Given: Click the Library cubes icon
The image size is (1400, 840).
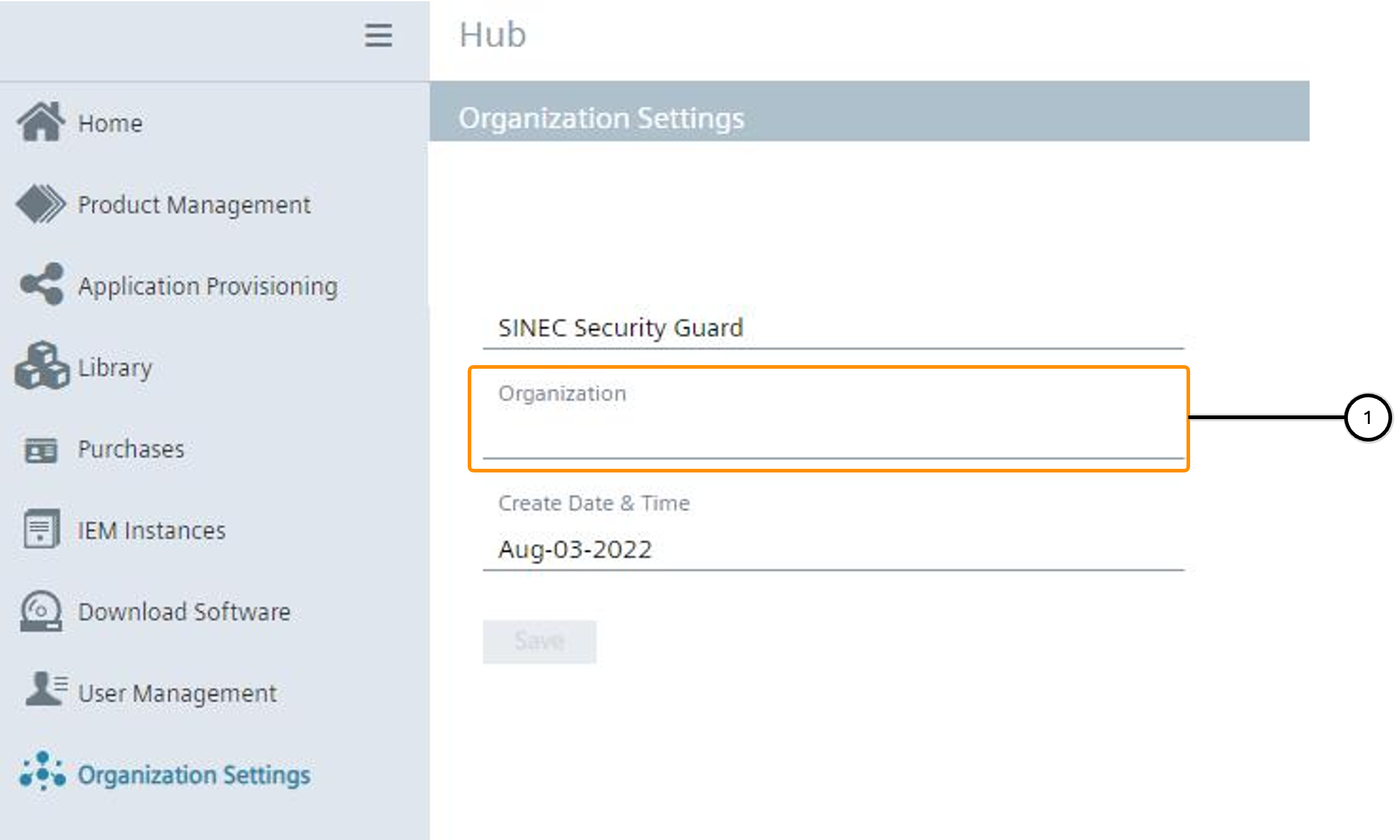Looking at the screenshot, I should [x=41, y=366].
